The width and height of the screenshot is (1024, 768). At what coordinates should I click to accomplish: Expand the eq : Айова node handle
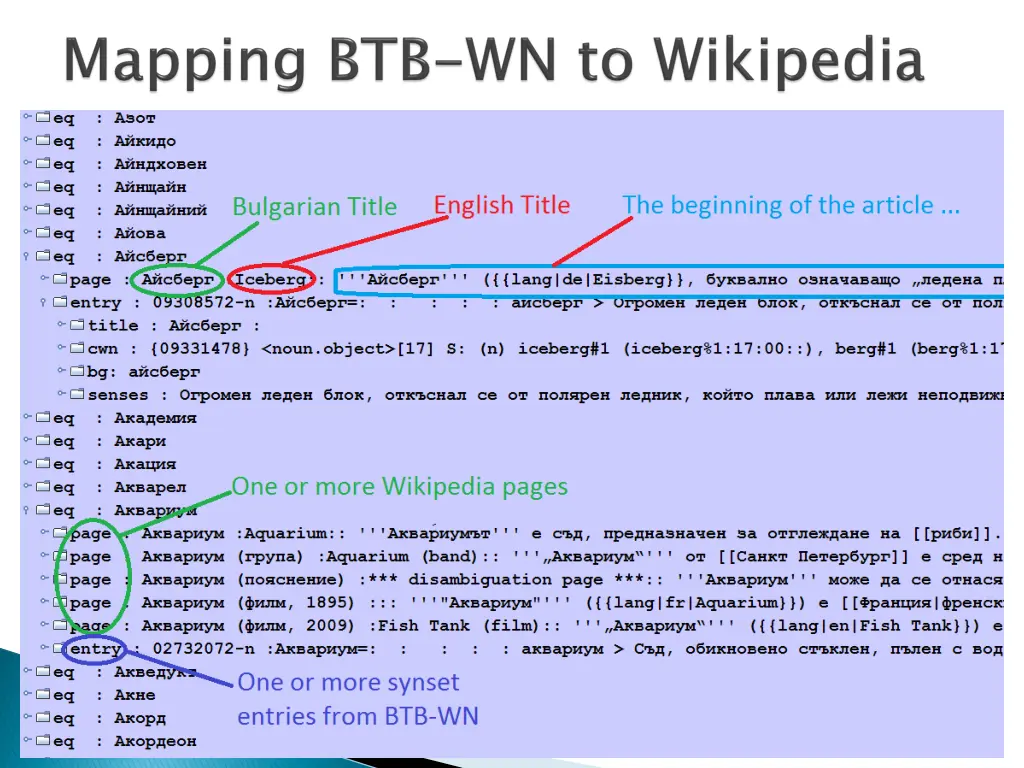(27, 232)
